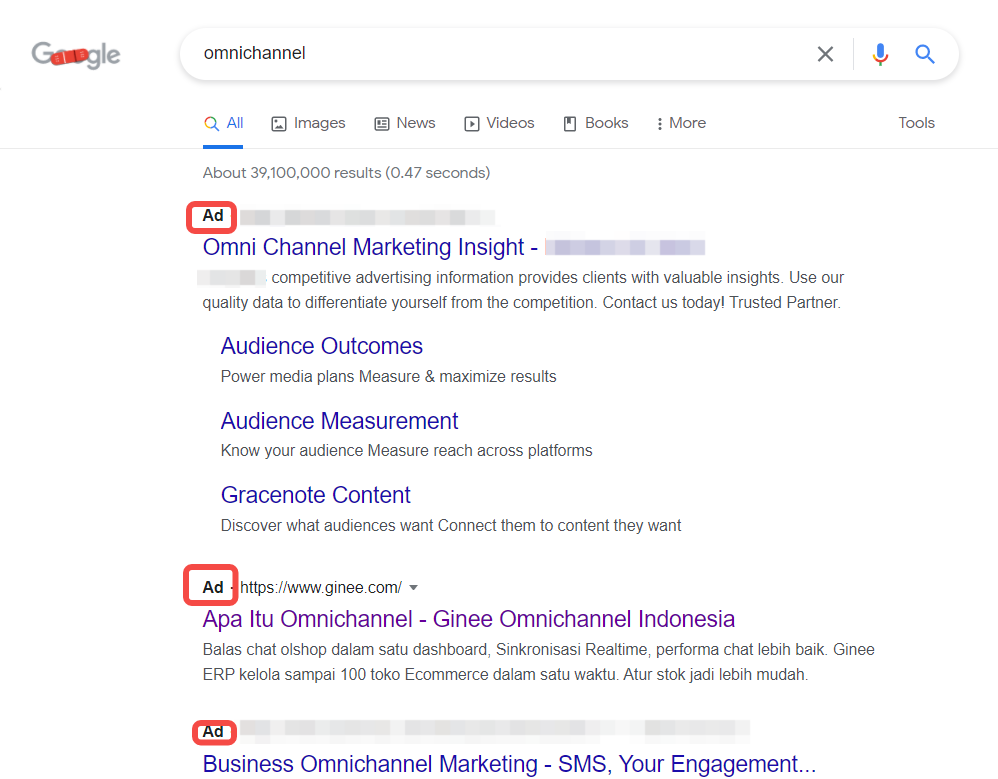Click the Power media plans description text
This screenshot has height=779, width=998.
(388, 377)
